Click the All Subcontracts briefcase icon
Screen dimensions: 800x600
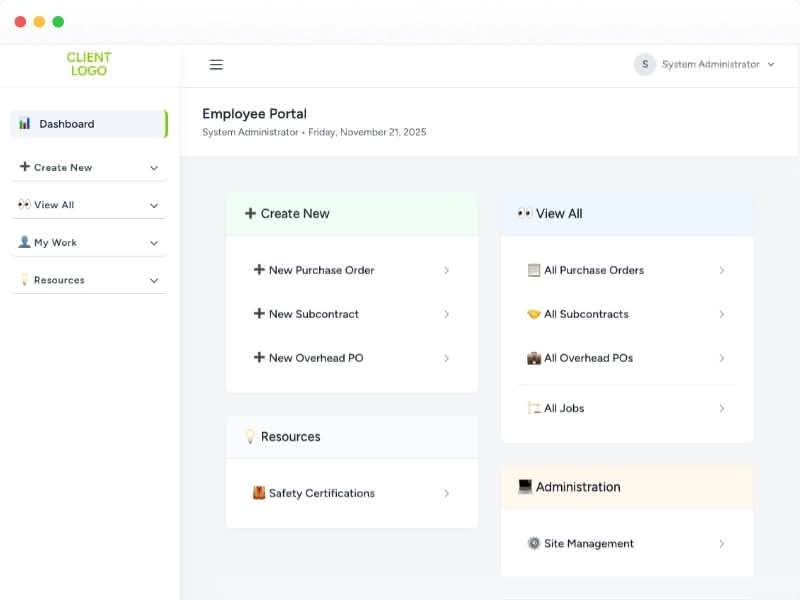(532, 313)
